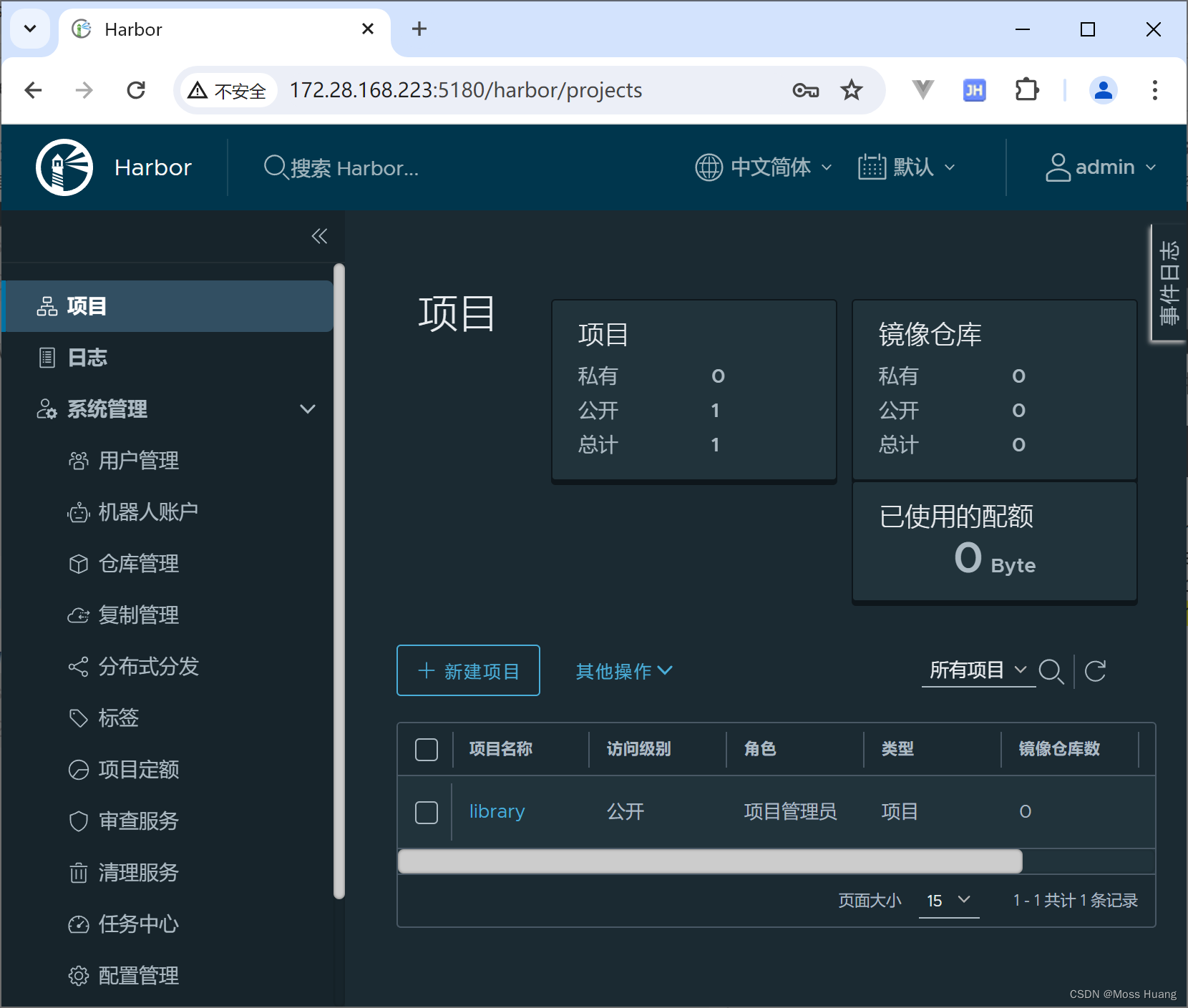
Task: Click the calendar theme icon
Action: coord(872,167)
